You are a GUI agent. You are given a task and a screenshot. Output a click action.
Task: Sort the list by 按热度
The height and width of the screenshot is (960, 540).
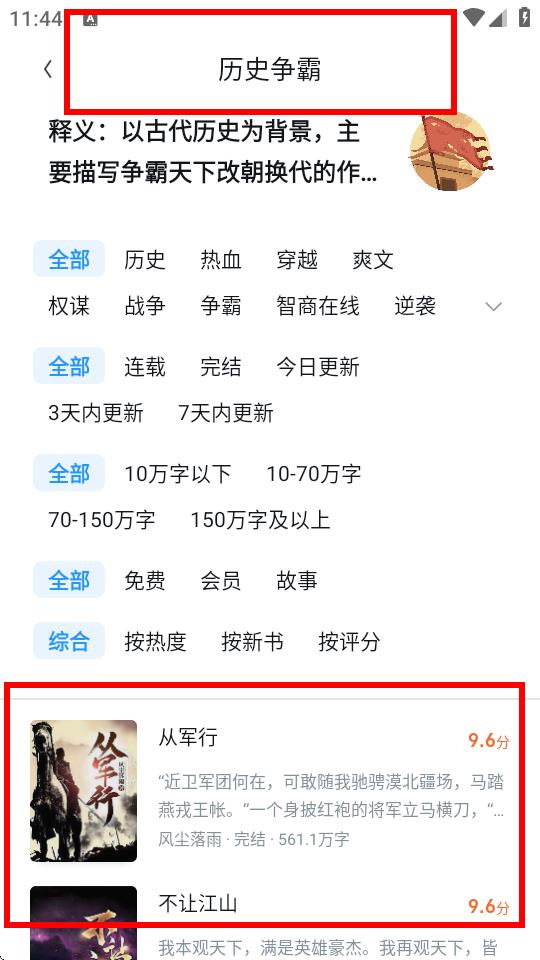156,642
